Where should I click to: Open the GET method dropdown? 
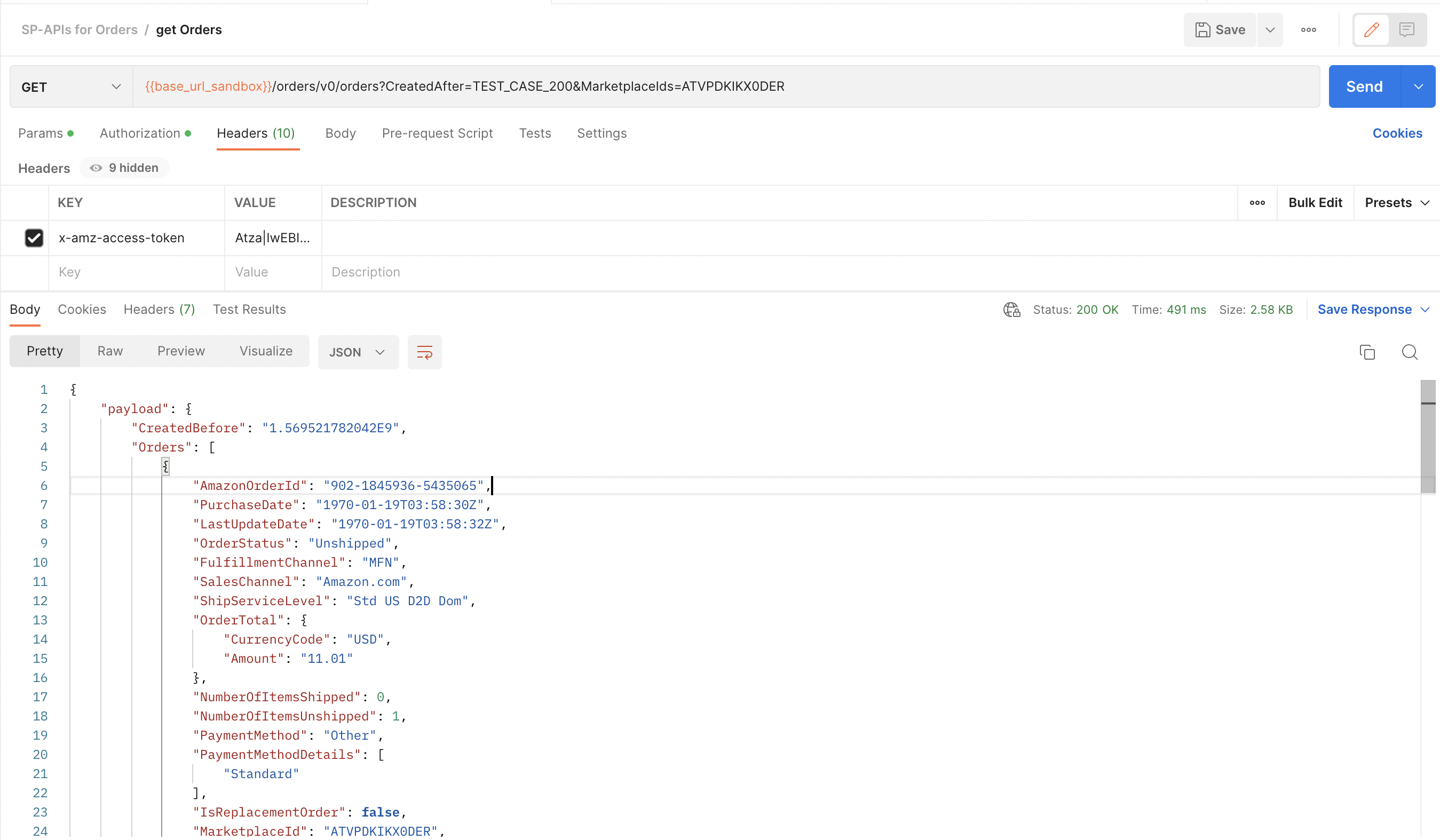pos(72,87)
